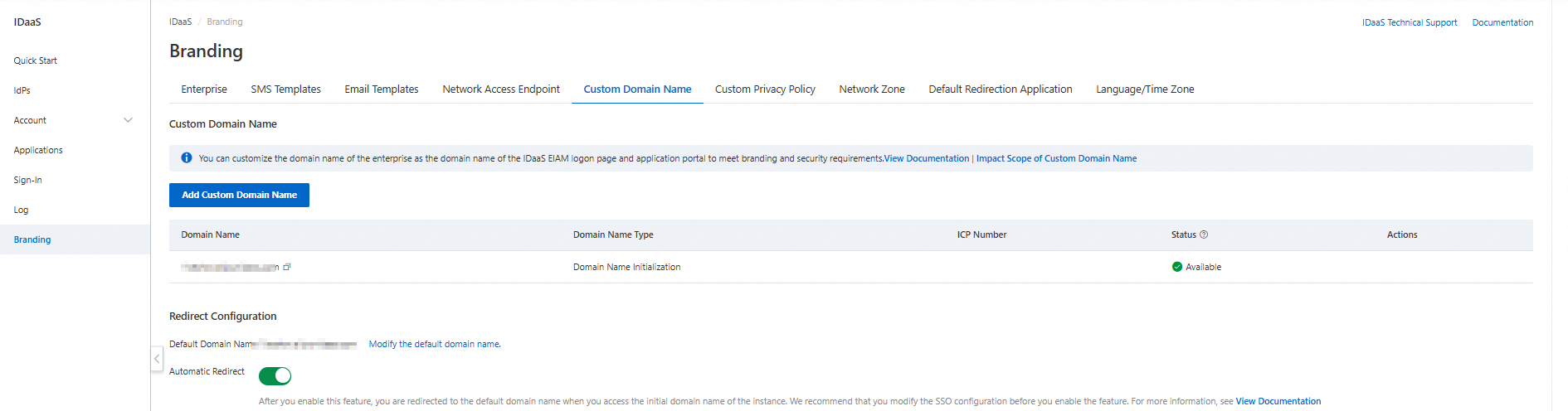
Task: Click the Add Custom Domain Name button
Action: [x=239, y=195]
